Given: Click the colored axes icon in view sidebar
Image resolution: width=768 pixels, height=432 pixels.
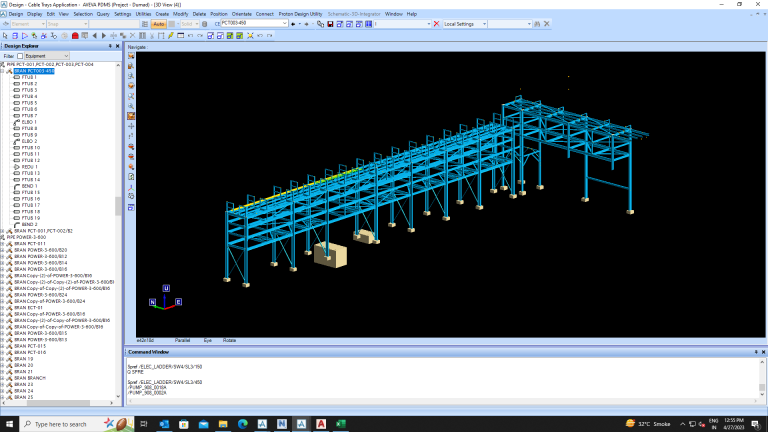Looking at the screenshot, I should pos(131,187).
